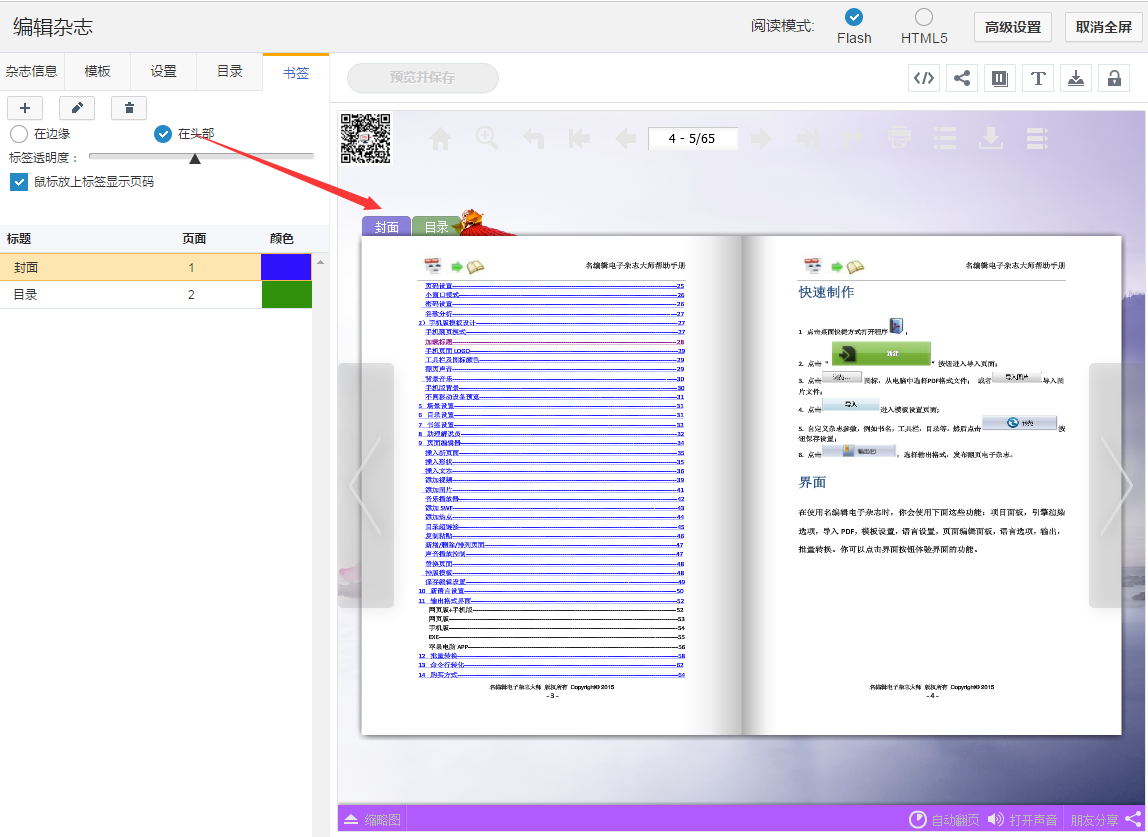Screen dimensions: 1148x837
Task: Edit the selected bookmark with the pencil icon
Action: [x=77, y=108]
